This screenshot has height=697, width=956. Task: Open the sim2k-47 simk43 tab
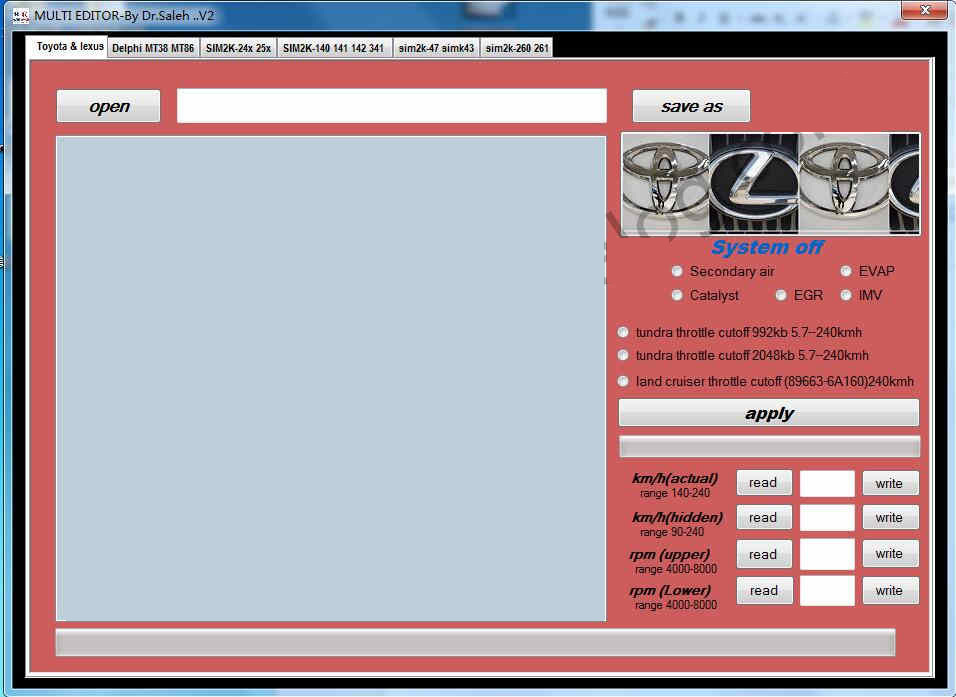click(436, 48)
